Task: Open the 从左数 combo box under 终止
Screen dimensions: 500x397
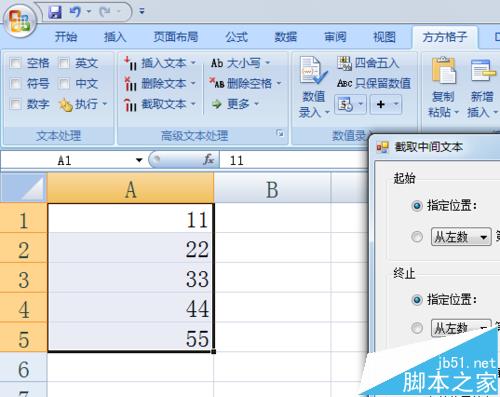Action: coord(461,328)
